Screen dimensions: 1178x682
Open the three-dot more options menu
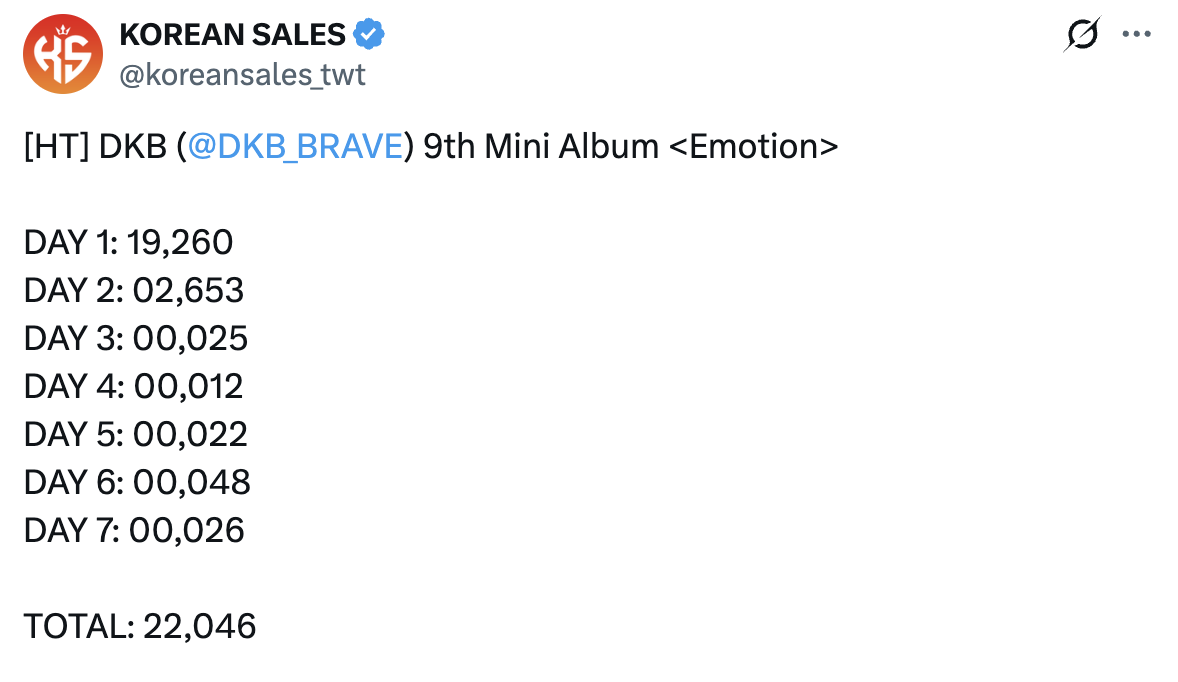(1137, 35)
